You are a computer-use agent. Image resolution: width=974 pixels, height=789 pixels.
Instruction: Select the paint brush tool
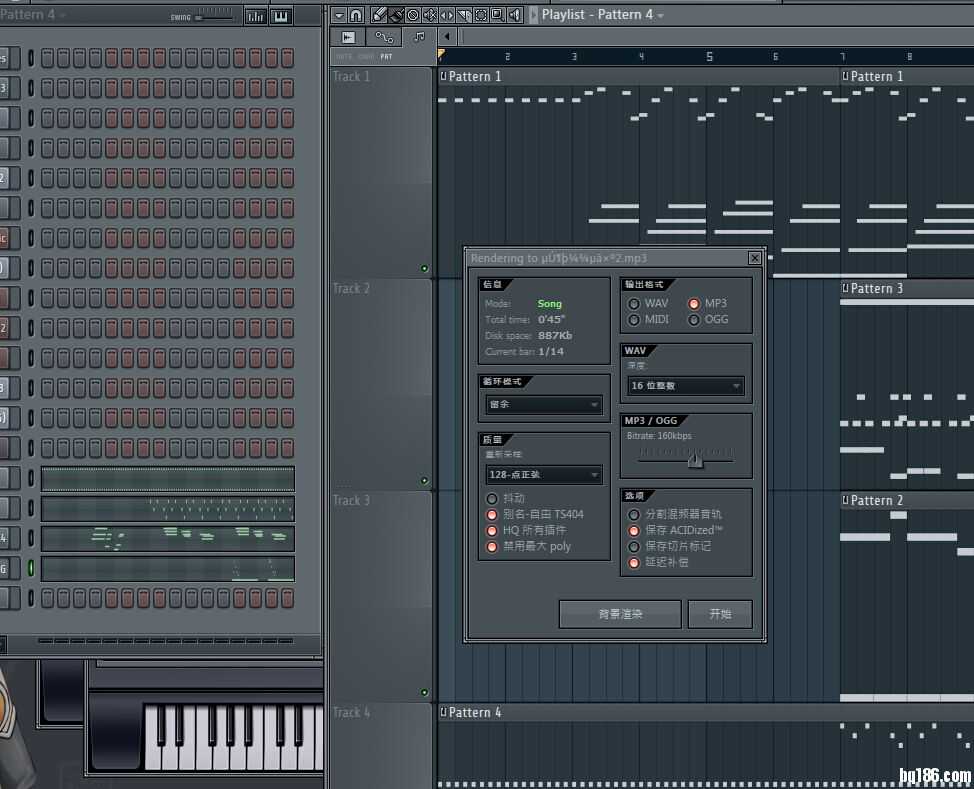(396, 15)
